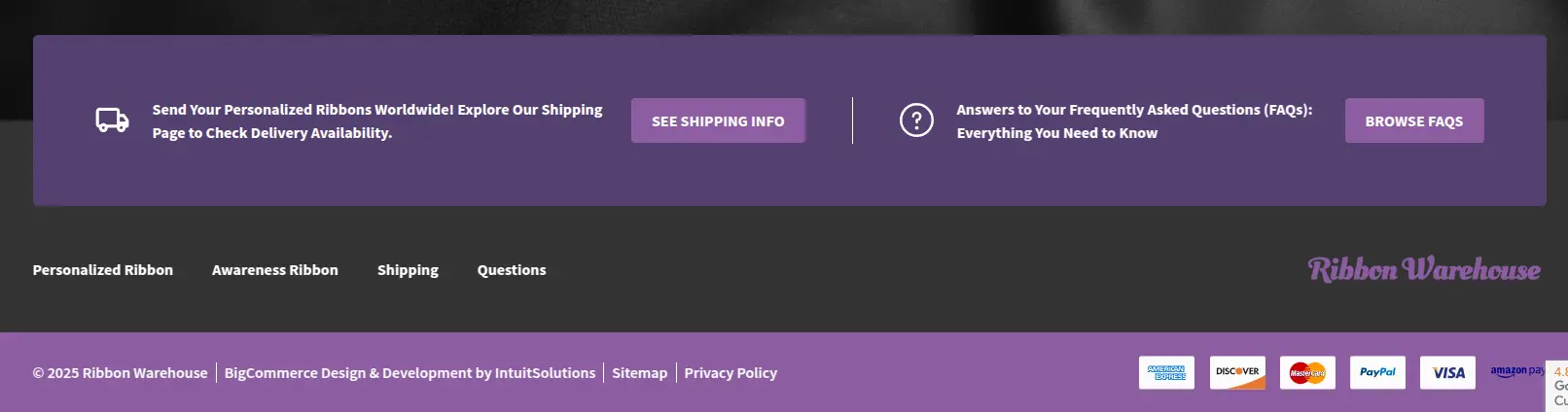Click the Ribbon Warehouse footer logo
The width and height of the screenshot is (1568, 412).
point(1423,269)
